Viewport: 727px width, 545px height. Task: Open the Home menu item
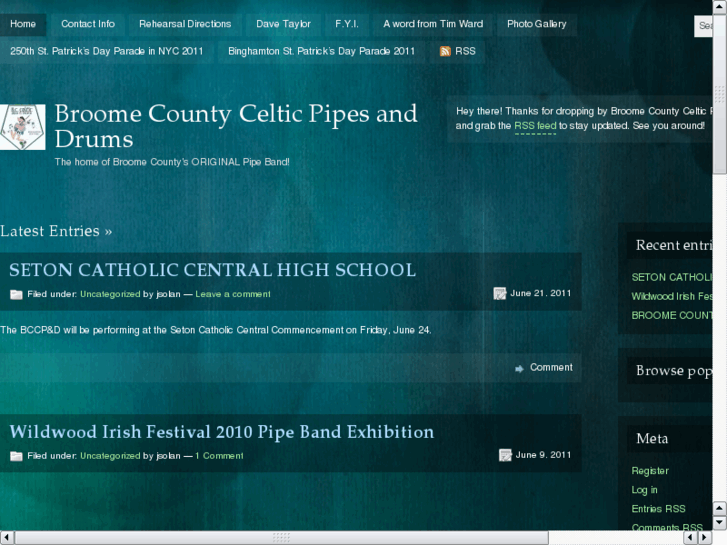(23, 24)
